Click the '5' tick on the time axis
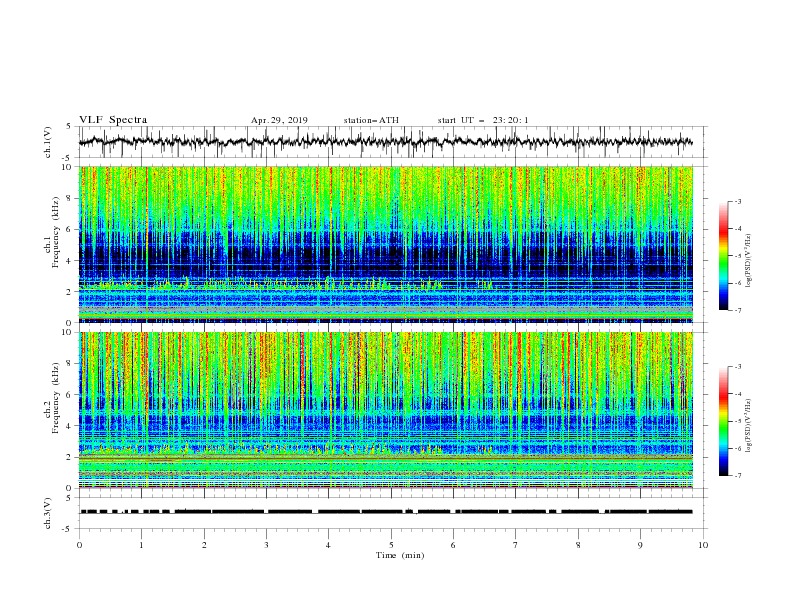 (x=391, y=545)
